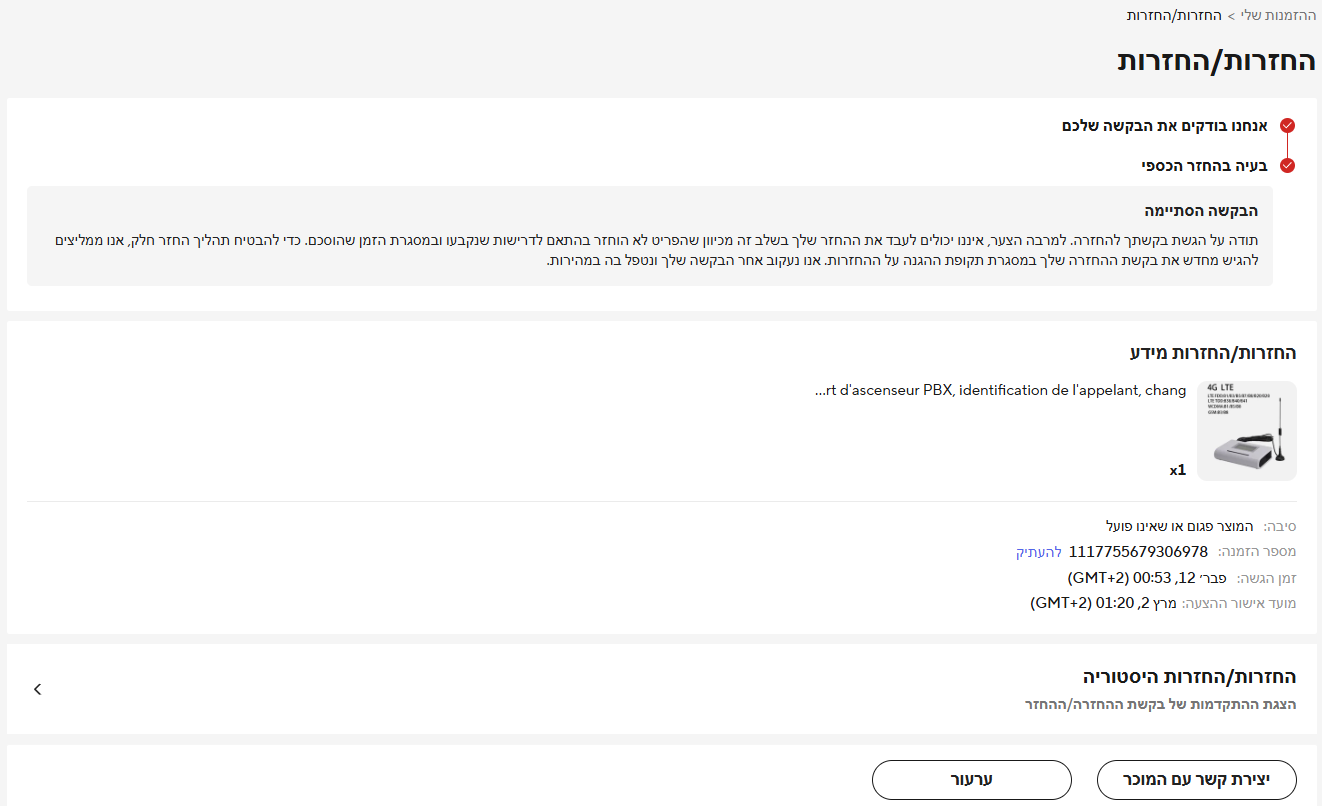The image size is (1322, 806).
Task: Click the x1 quantity label
Action: tap(1177, 470)
